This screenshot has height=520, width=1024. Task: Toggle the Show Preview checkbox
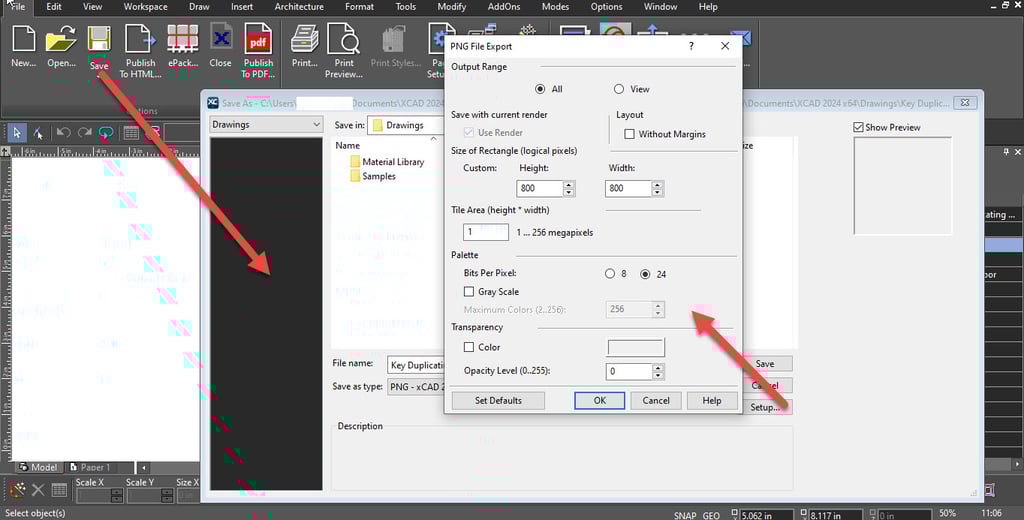pos(858,127)
